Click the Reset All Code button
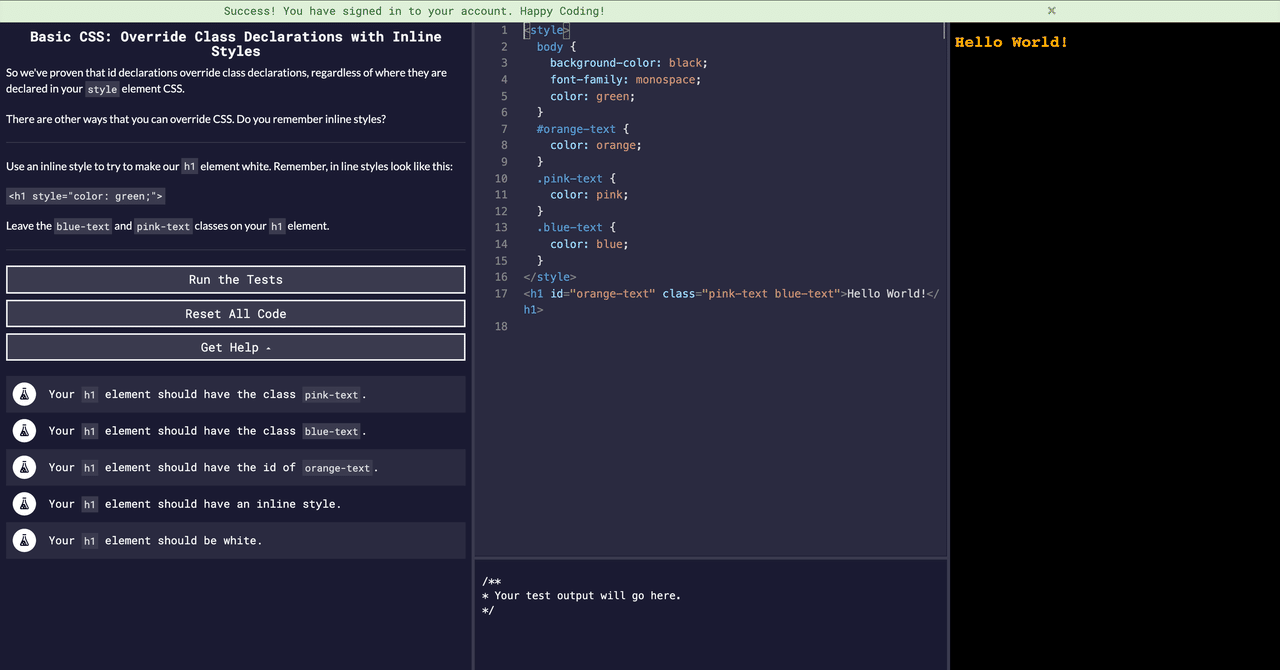This screenshot has width=1280, height=670. click(235, 313)
